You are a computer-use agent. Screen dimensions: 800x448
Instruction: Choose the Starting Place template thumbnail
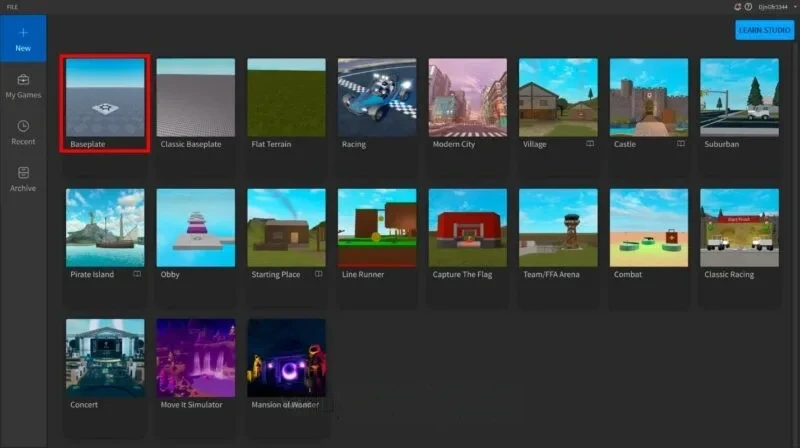pos(286,228)
